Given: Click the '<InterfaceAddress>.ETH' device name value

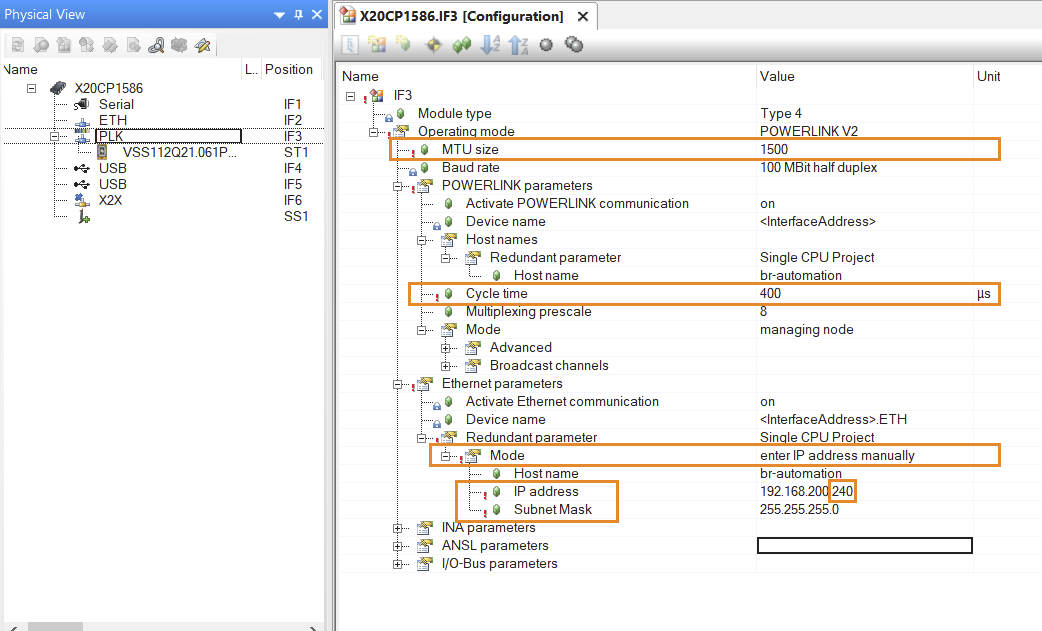Looking at the screenshot, I should 833,420.
